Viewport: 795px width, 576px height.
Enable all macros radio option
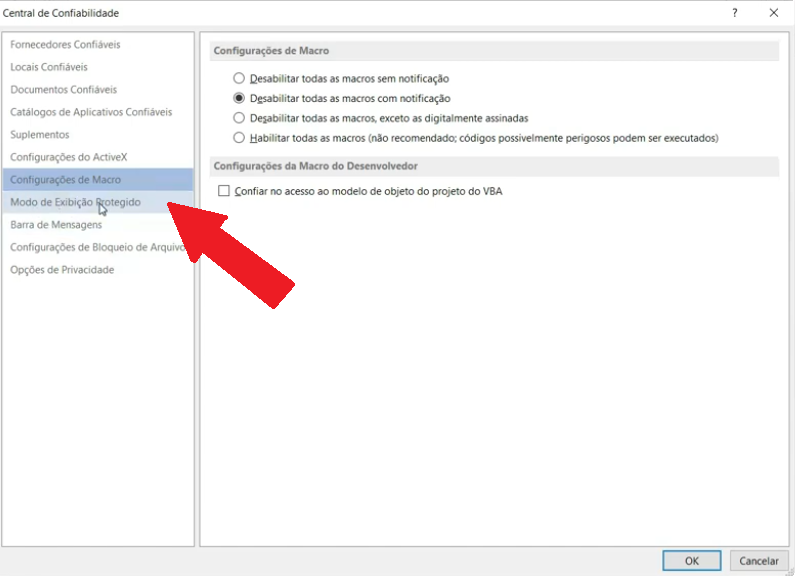pyautogui.click(x=239, y=138)
